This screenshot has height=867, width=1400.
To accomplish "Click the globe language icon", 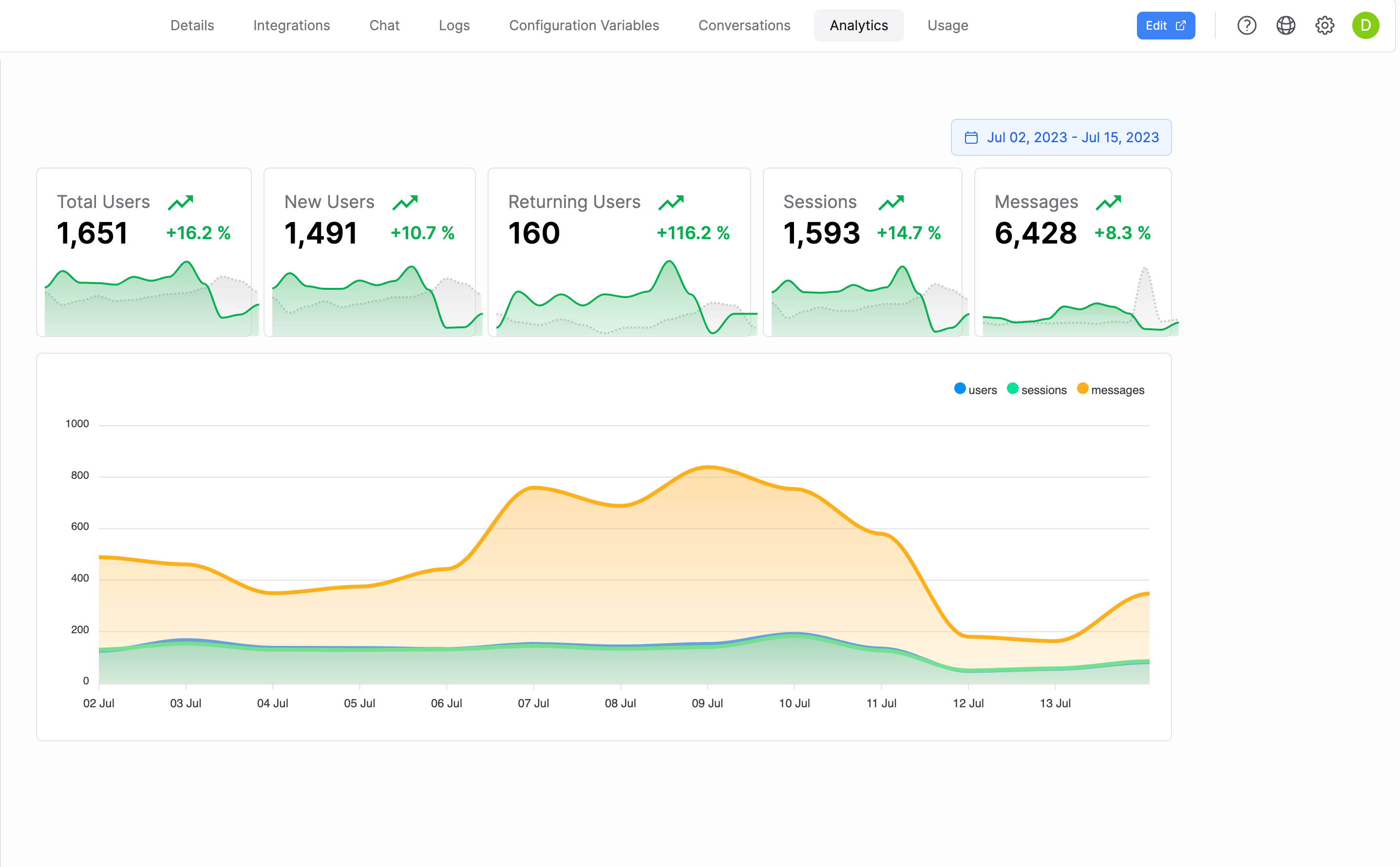I will pos(1286,25).
